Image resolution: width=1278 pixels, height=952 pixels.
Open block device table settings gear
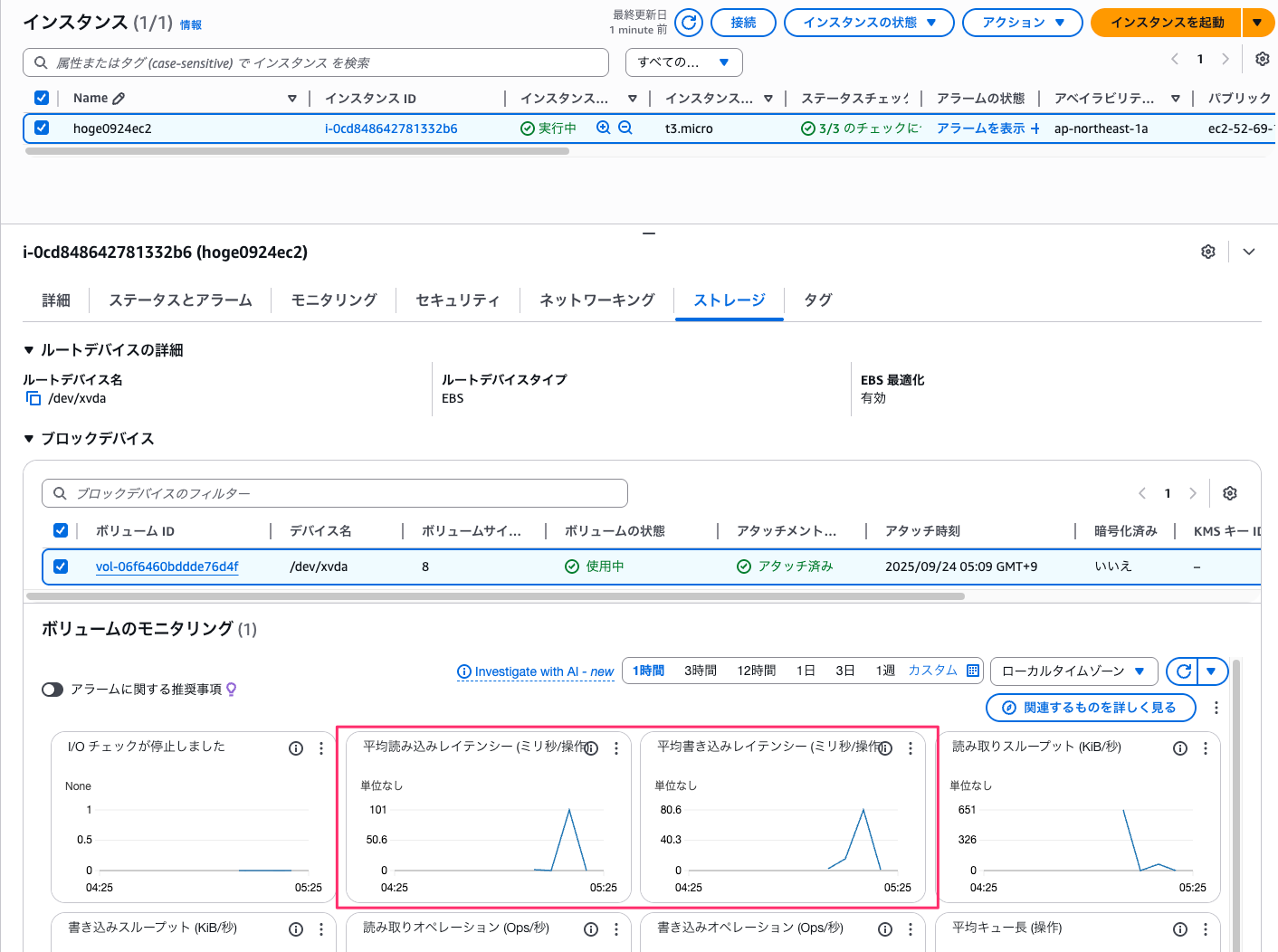tap(1230, 493)
